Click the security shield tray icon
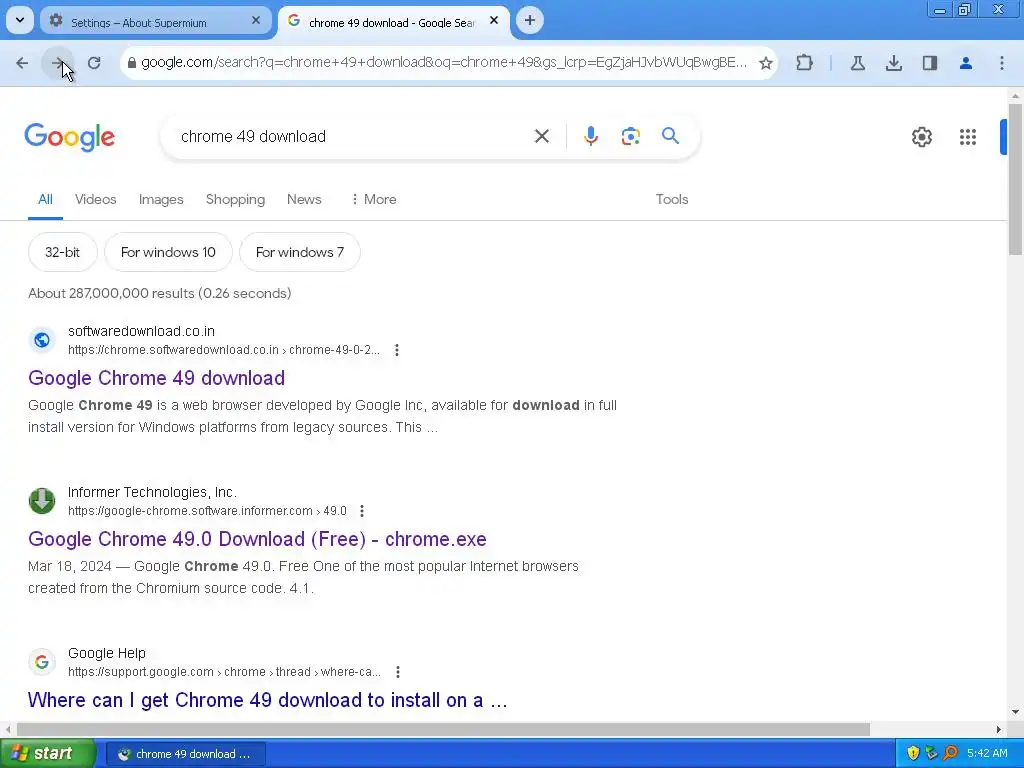1024x768 pixels. click(913, 754)
